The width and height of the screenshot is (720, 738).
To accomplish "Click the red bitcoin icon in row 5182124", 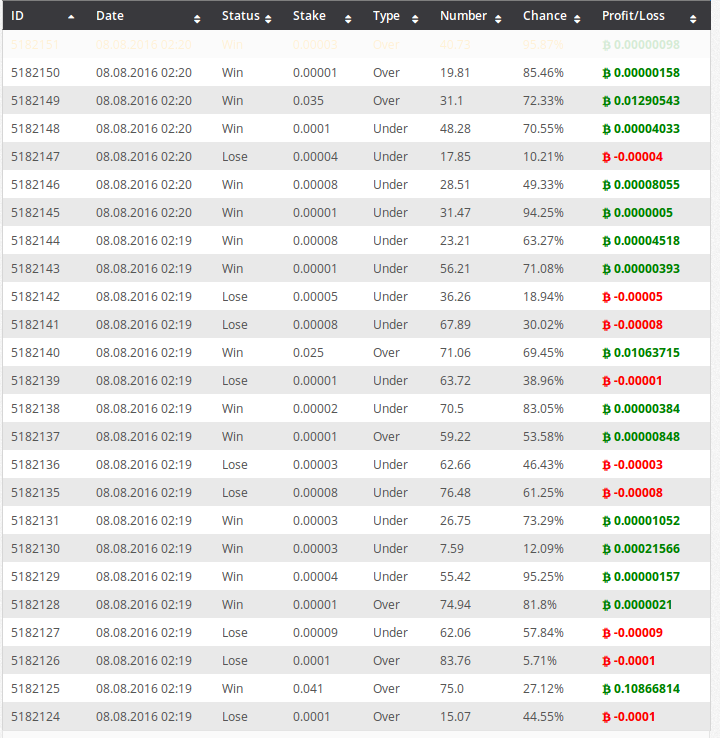I will click(x=607, y=717).
